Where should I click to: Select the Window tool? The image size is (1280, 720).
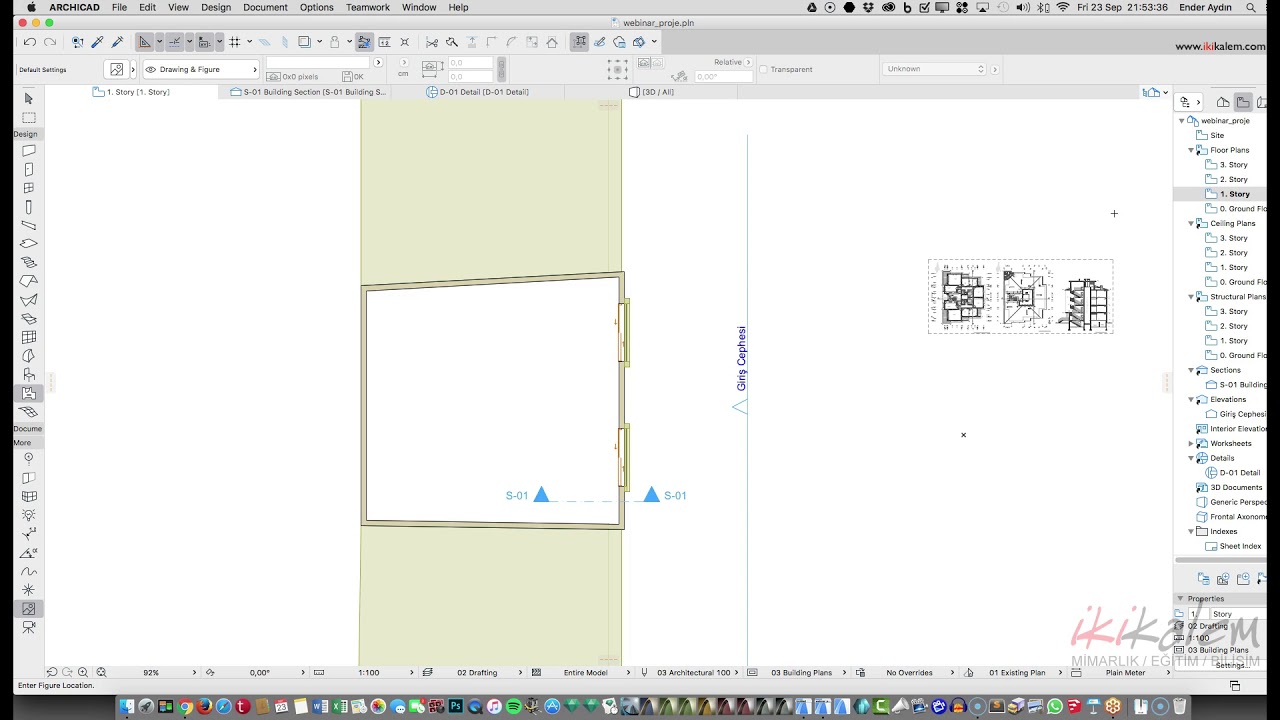point(28,188)
